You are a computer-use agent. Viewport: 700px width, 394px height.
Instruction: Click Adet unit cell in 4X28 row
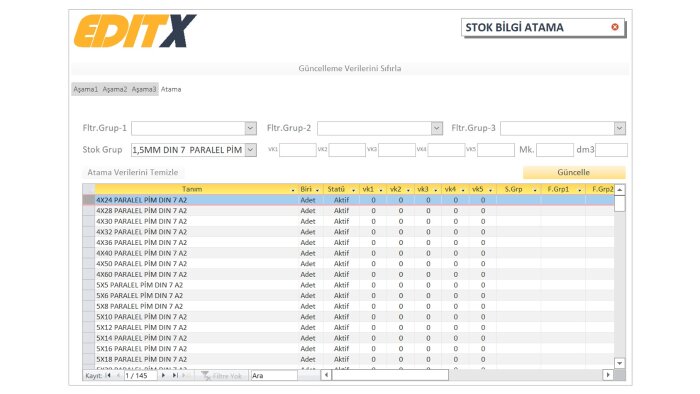(308, 211)
